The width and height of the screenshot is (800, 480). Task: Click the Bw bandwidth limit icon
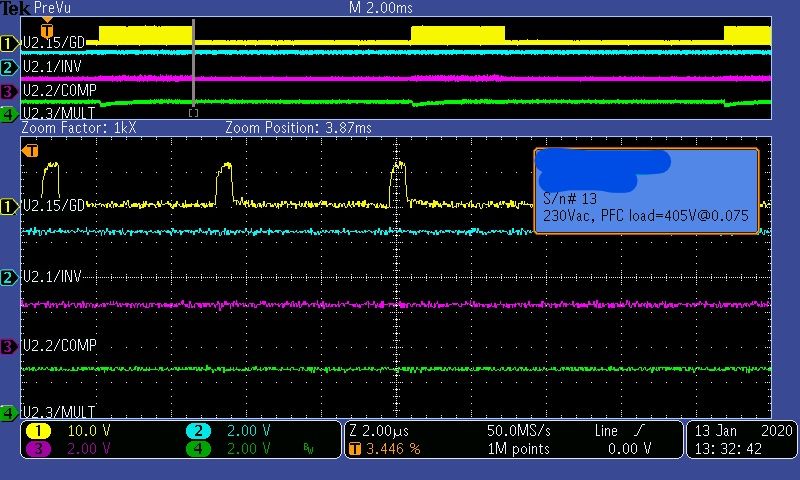308,449
